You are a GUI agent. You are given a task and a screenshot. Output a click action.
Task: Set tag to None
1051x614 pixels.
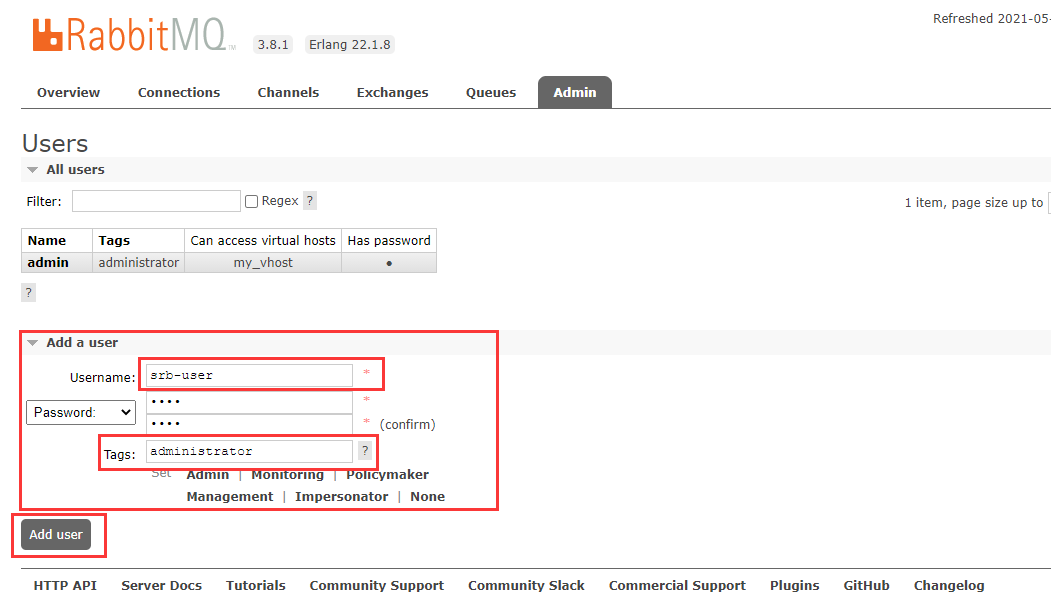(428, 497)
